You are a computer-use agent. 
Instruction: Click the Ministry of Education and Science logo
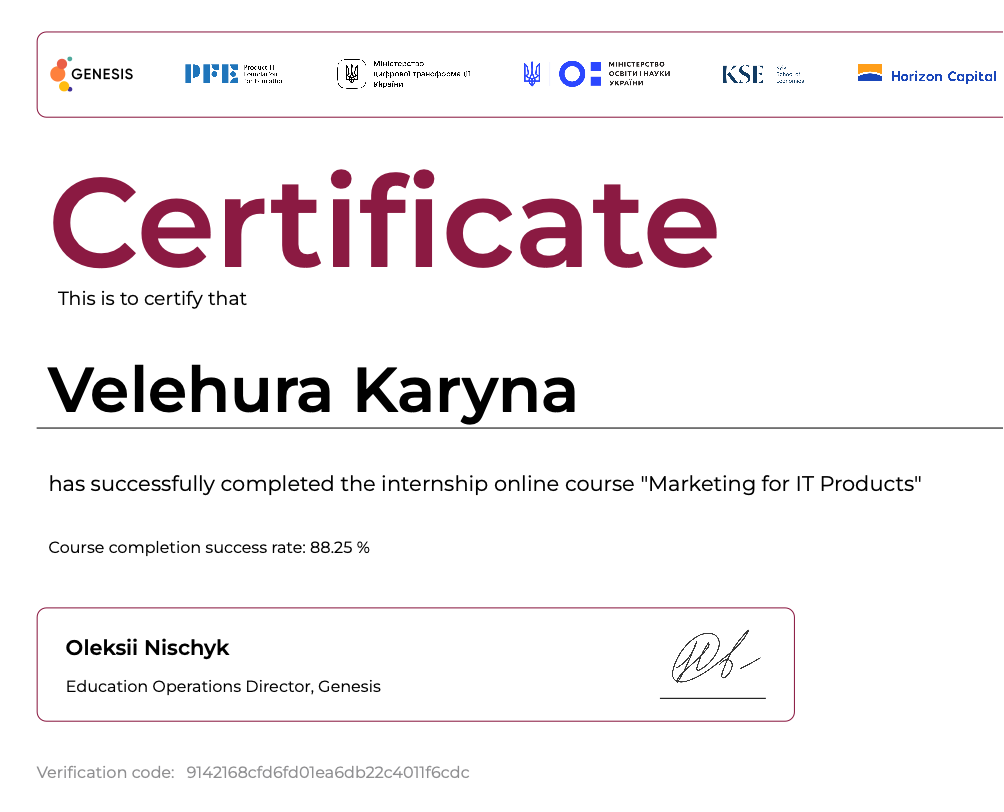[x=615, y=74]
